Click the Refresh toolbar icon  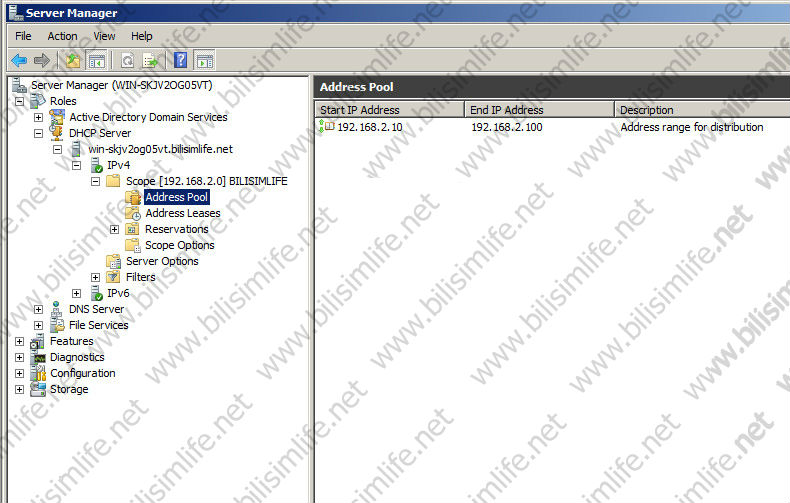coord(127,61)
